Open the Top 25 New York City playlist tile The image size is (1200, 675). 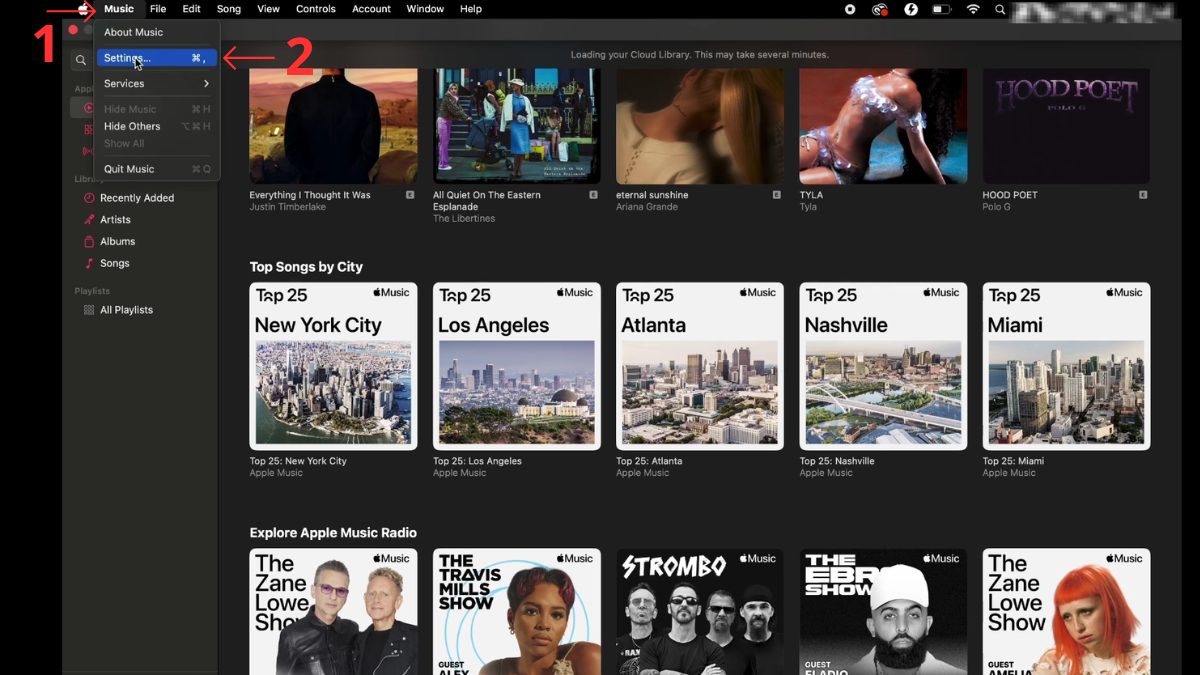333,366
